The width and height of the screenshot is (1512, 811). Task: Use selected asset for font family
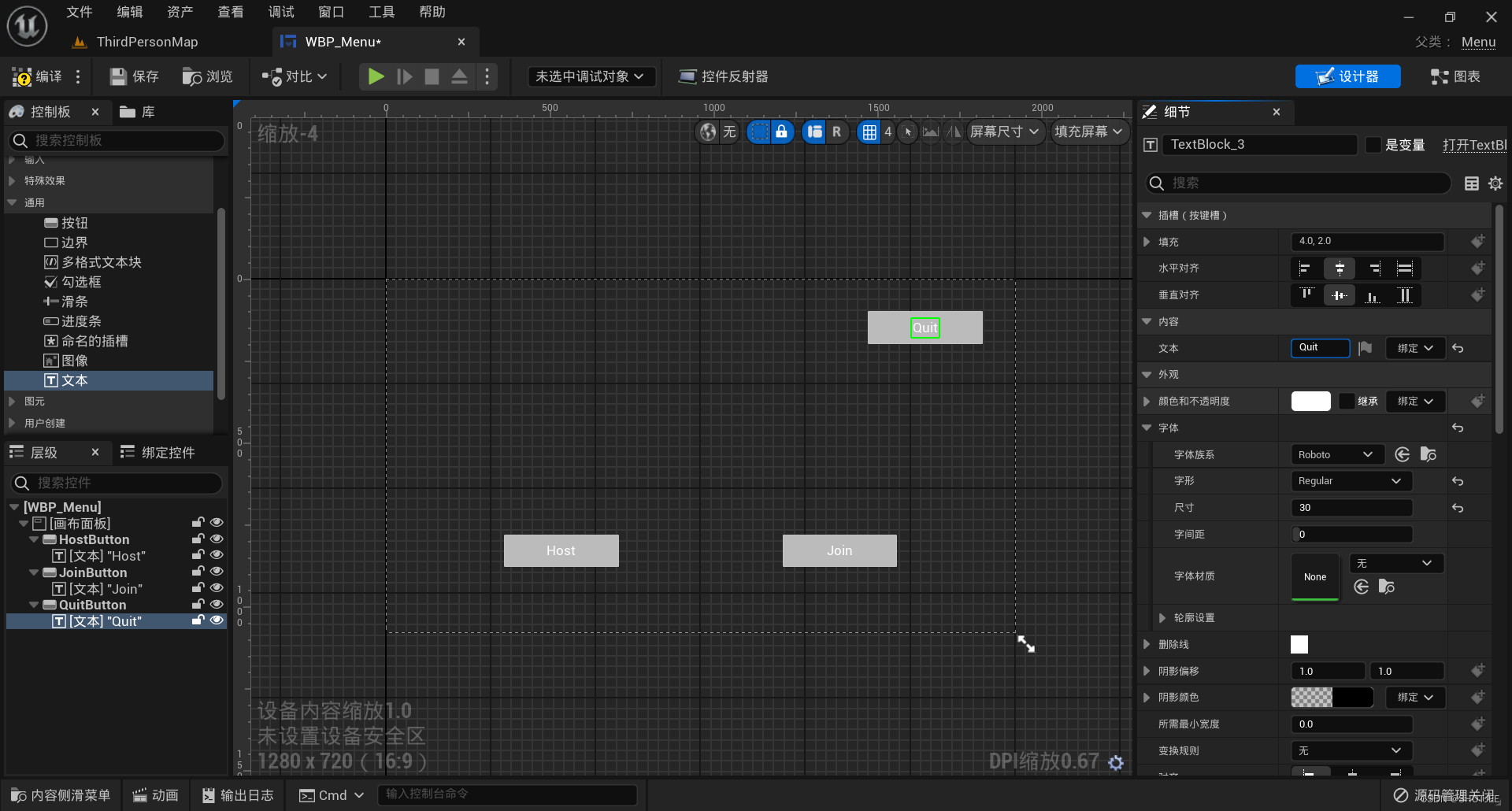1403,454
